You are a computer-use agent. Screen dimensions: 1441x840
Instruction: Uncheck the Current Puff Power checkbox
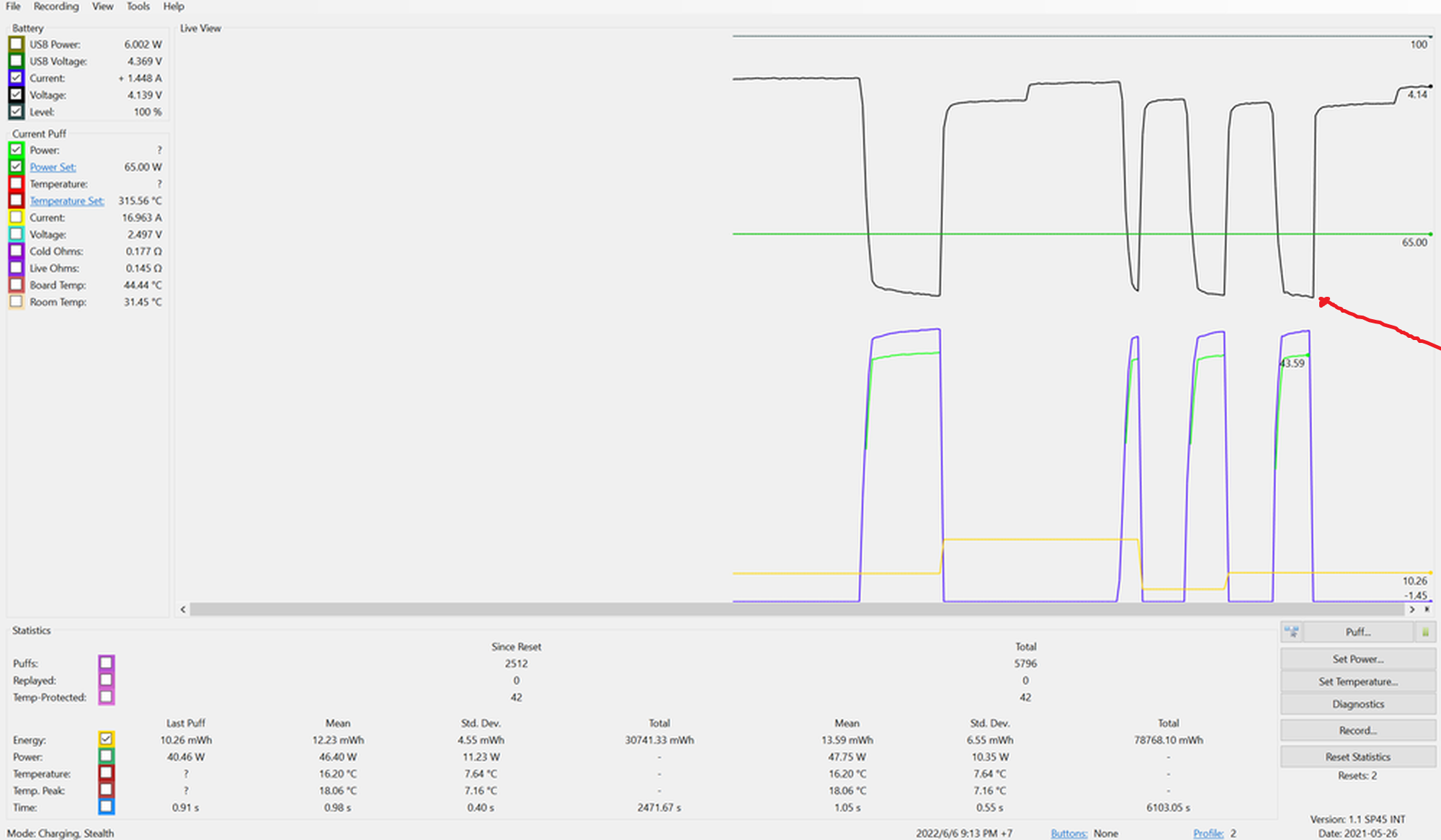pyautogui.click(x=16, y=150)
